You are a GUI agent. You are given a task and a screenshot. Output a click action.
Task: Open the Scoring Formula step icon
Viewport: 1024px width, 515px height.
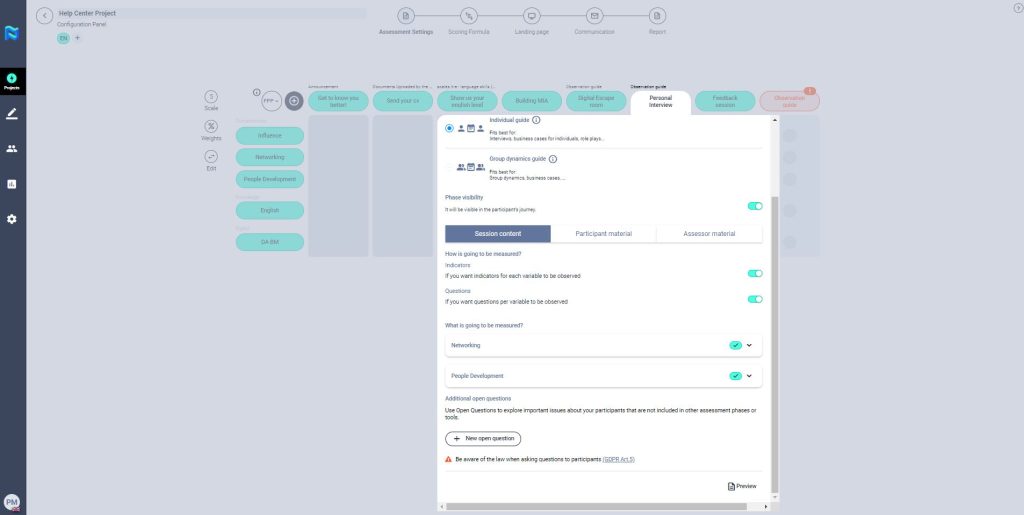click(x=469, y=16)
